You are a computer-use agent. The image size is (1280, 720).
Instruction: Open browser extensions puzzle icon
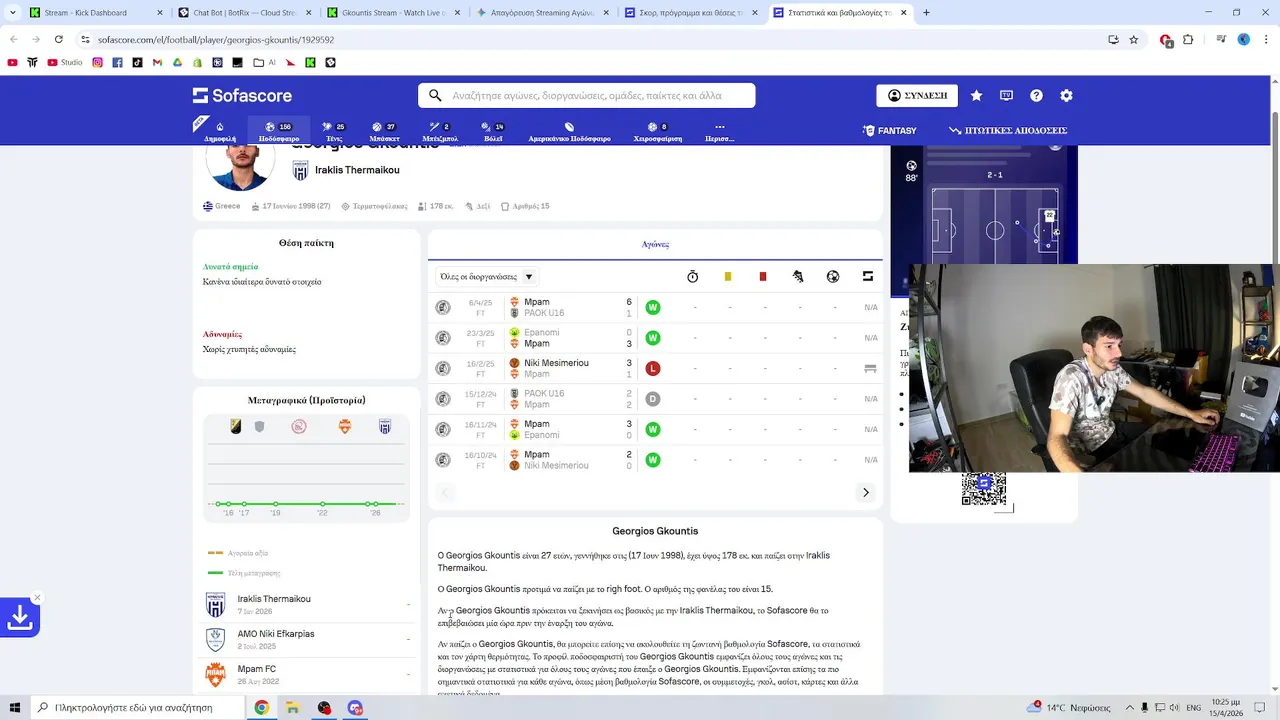pos(1188,40)
